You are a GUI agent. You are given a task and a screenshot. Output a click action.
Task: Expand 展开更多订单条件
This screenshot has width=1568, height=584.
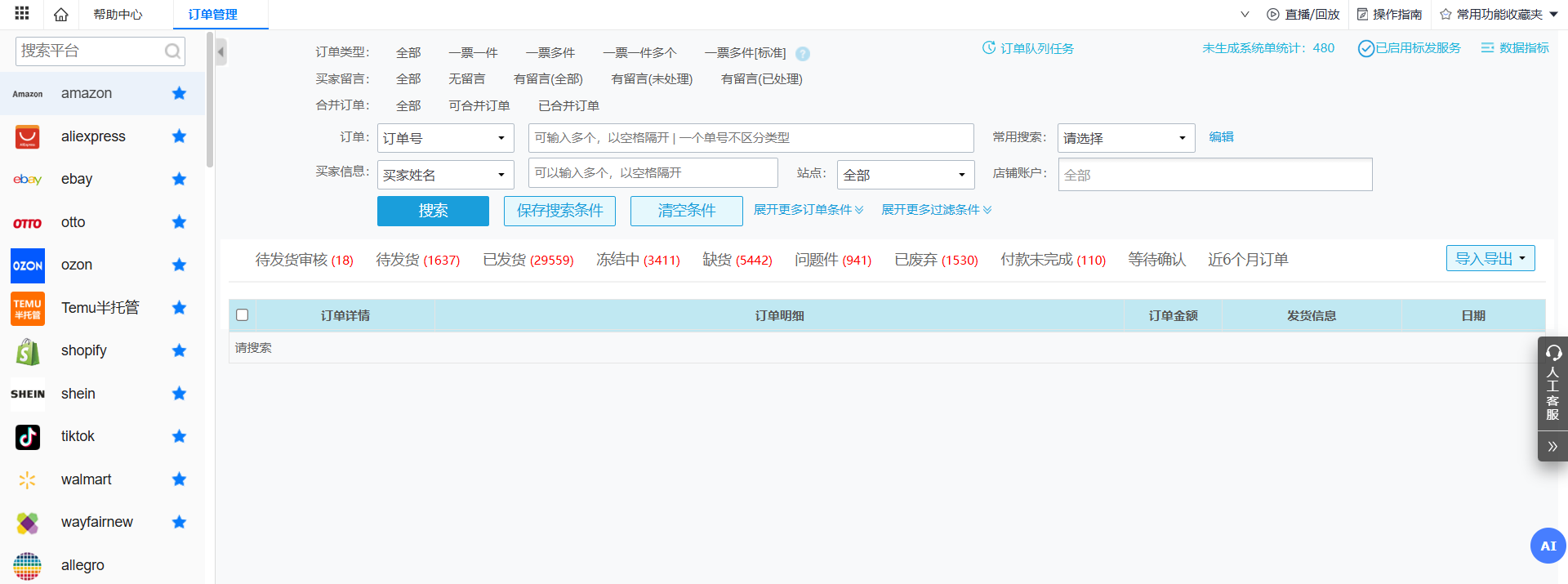pyautogui.click(x=808, y=210)
